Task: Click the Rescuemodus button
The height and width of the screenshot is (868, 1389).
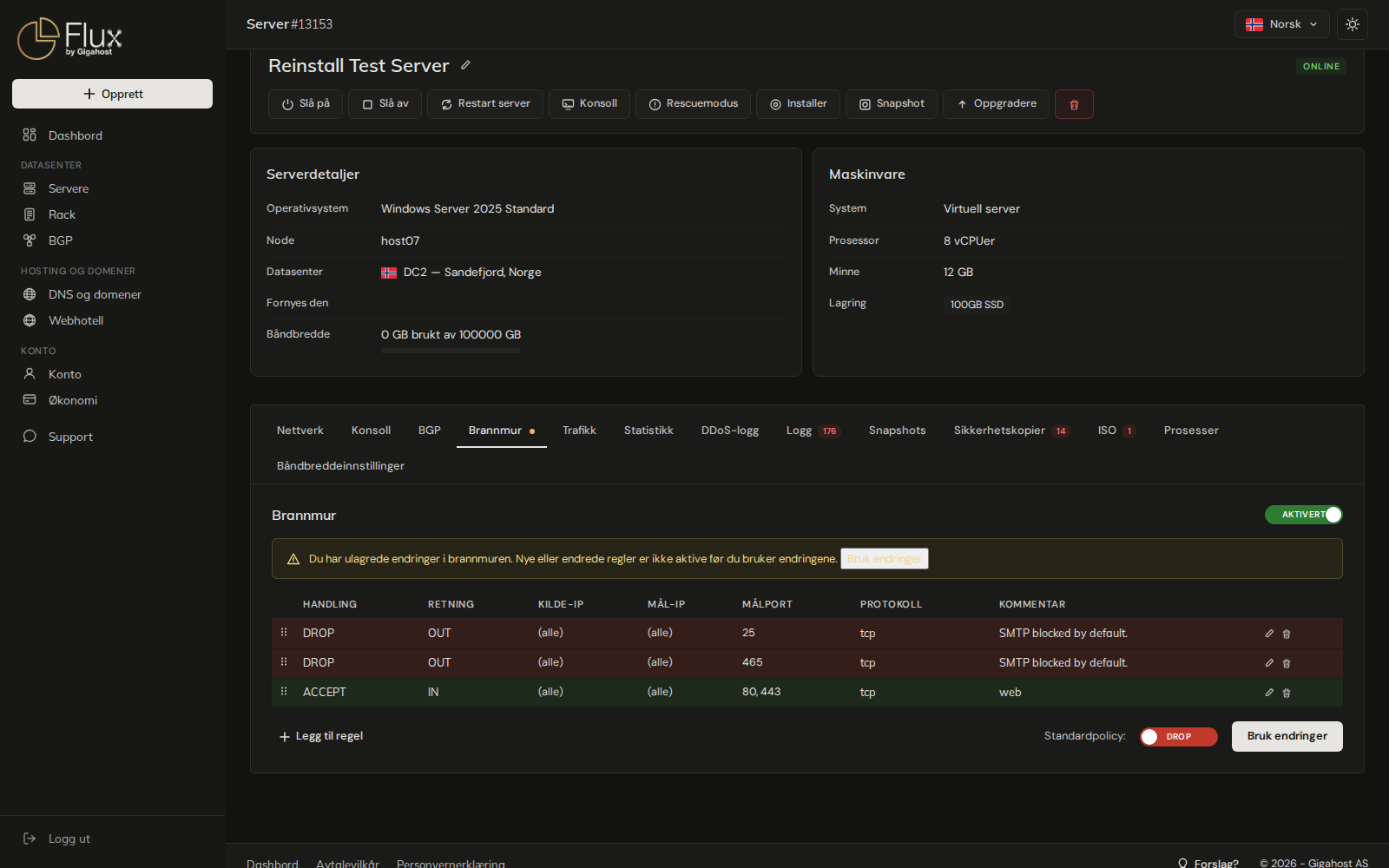Action: tap(693, 104)
